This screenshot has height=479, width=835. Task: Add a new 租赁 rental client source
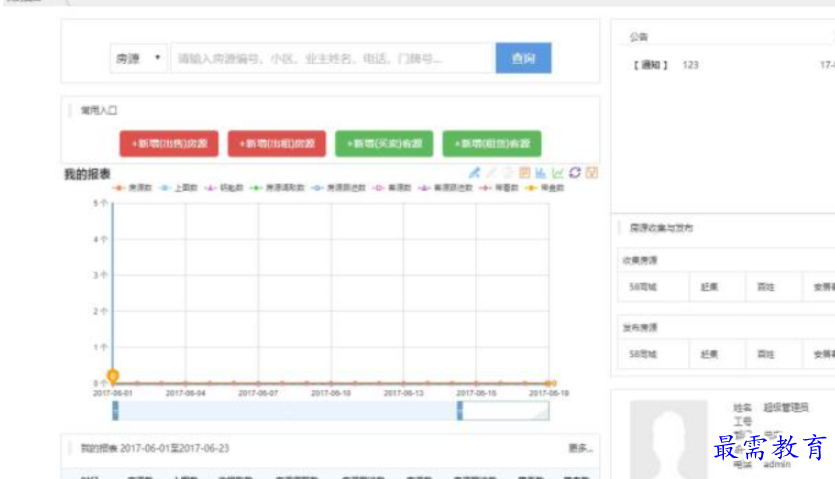click(492, 144)
